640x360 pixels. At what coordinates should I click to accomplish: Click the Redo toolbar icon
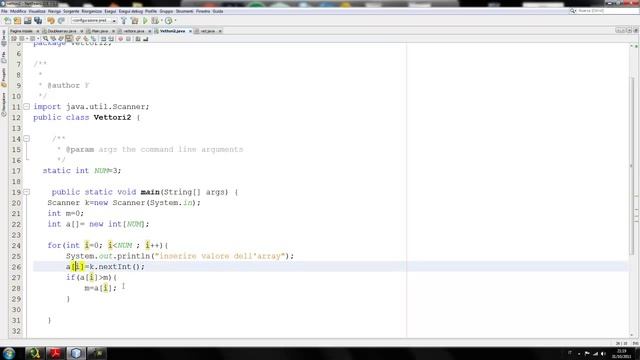click(x=61, y=20)
